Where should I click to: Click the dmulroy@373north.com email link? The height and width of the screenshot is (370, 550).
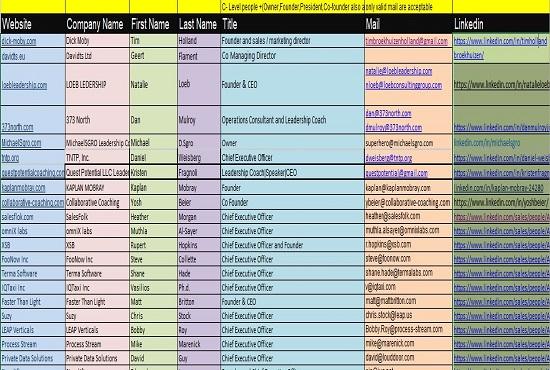click(x=393, y=127)
